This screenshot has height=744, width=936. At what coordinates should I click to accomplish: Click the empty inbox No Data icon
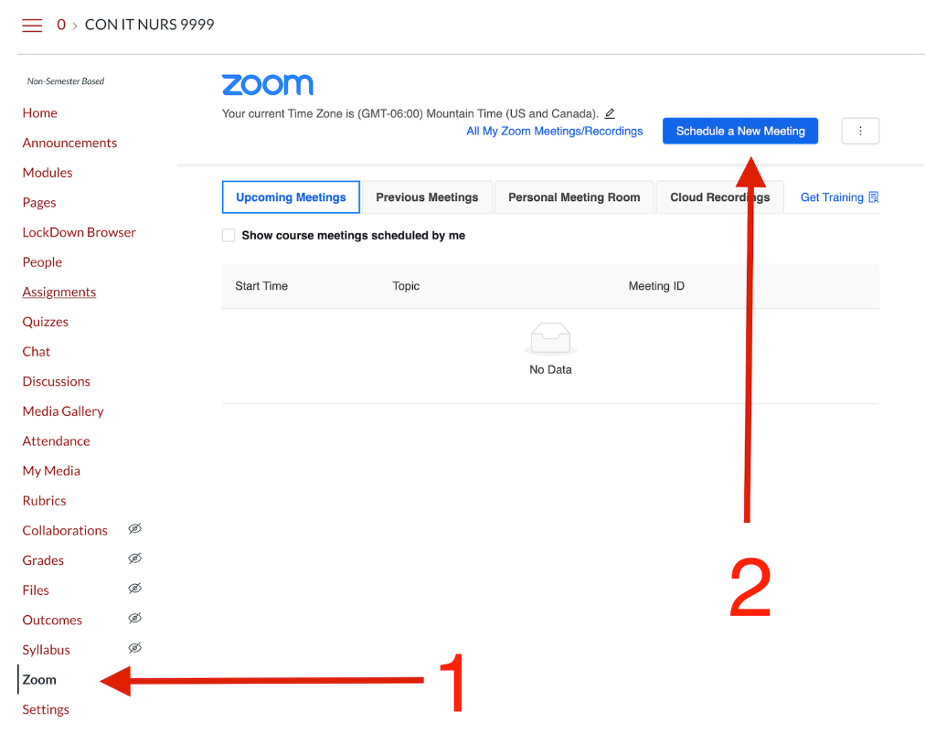click(x=550, y=340)
